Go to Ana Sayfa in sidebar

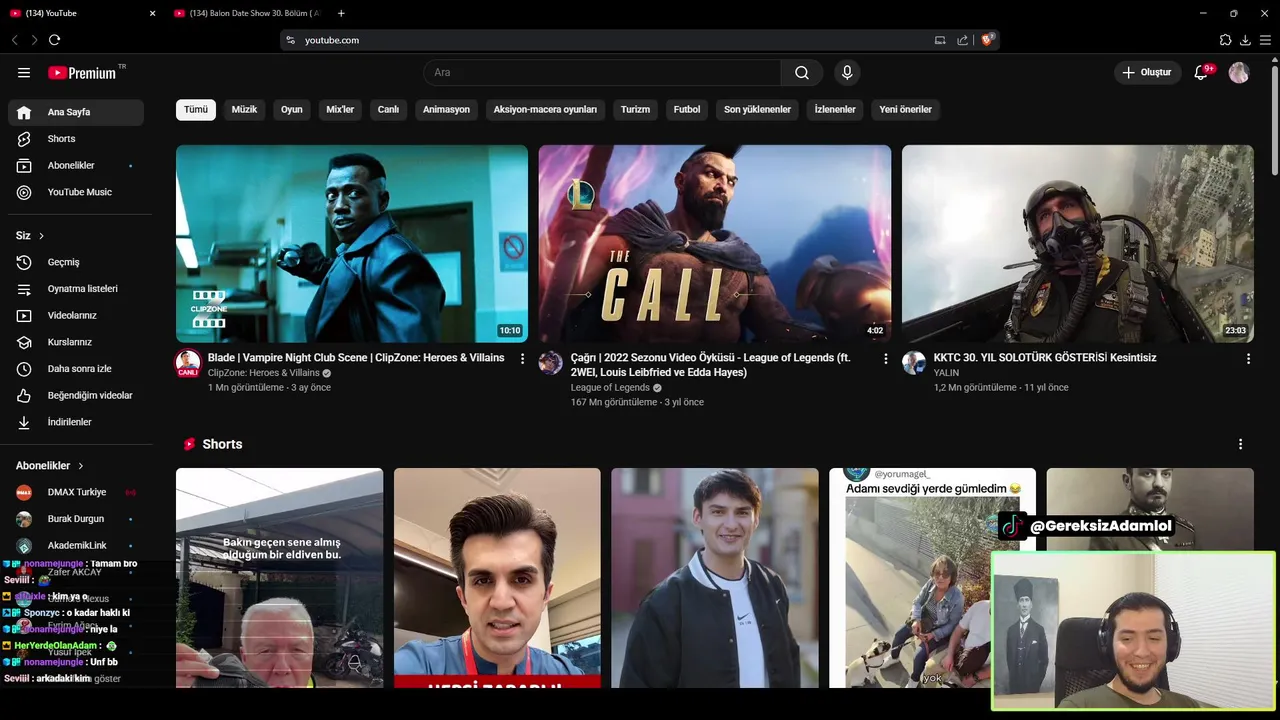(76, 112)
